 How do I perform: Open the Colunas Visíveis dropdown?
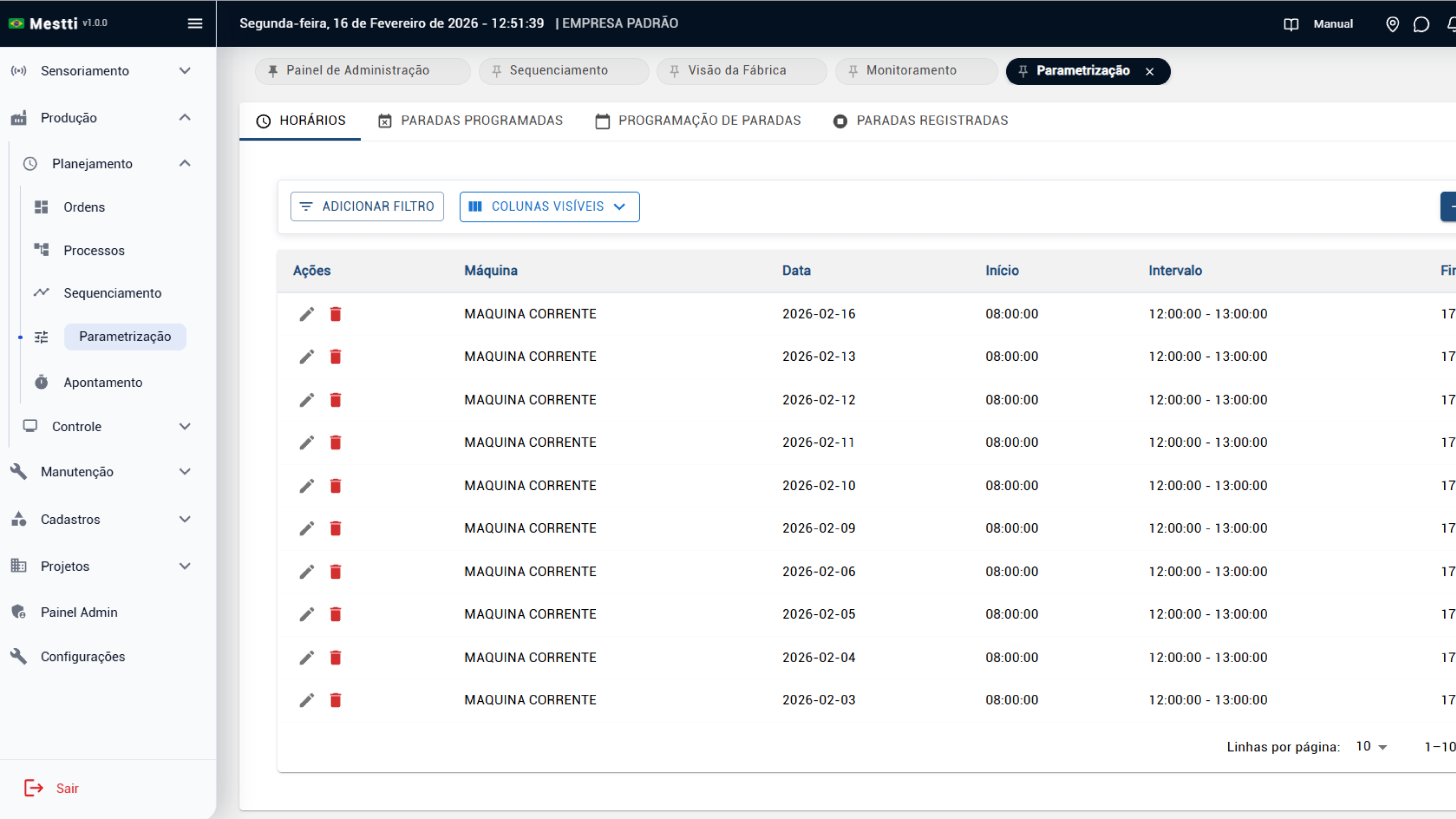tap(549, 207)
